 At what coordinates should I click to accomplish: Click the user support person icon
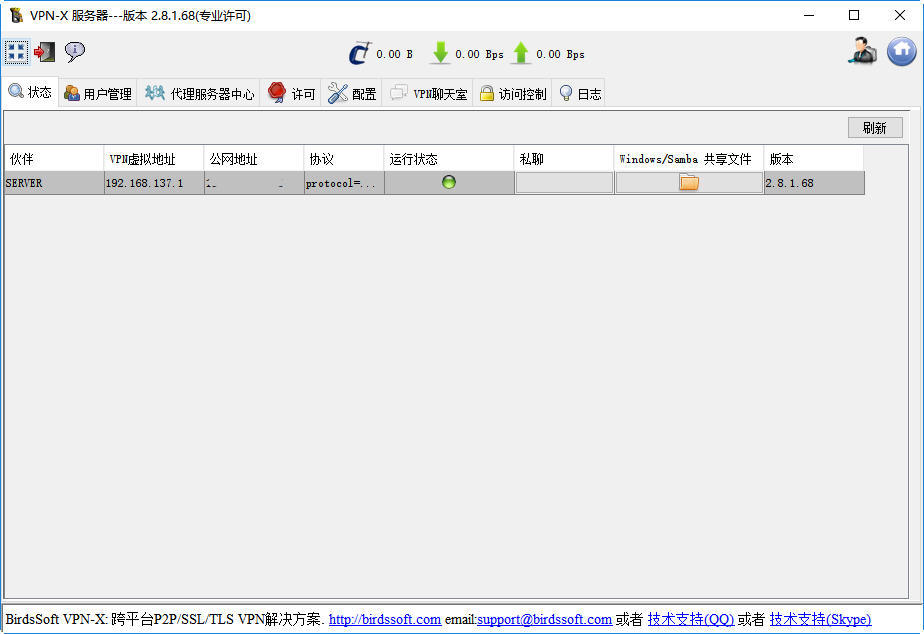coord(862,51)
